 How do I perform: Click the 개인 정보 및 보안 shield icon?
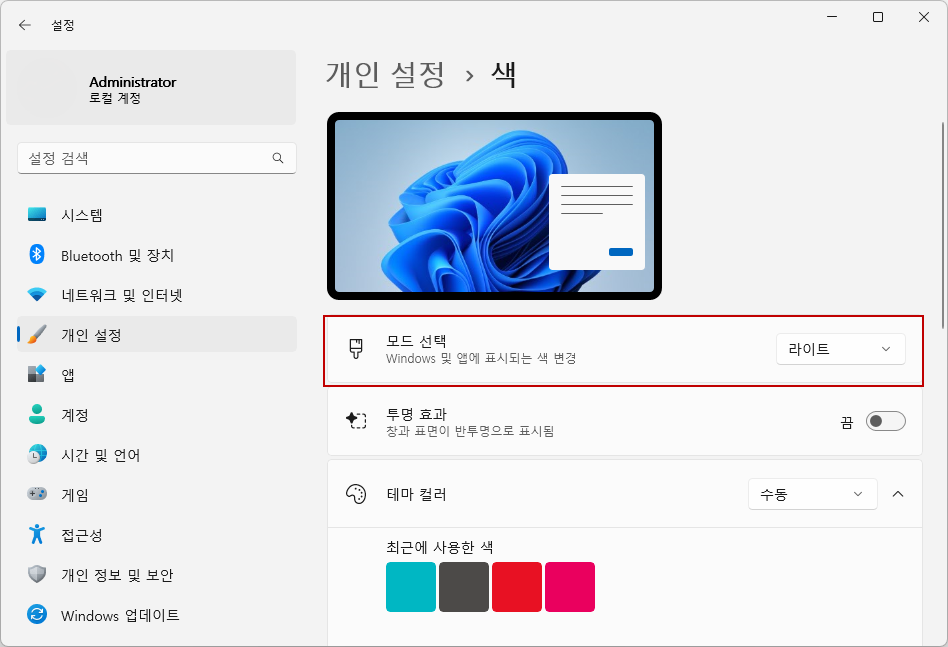(x=37, y=574)
